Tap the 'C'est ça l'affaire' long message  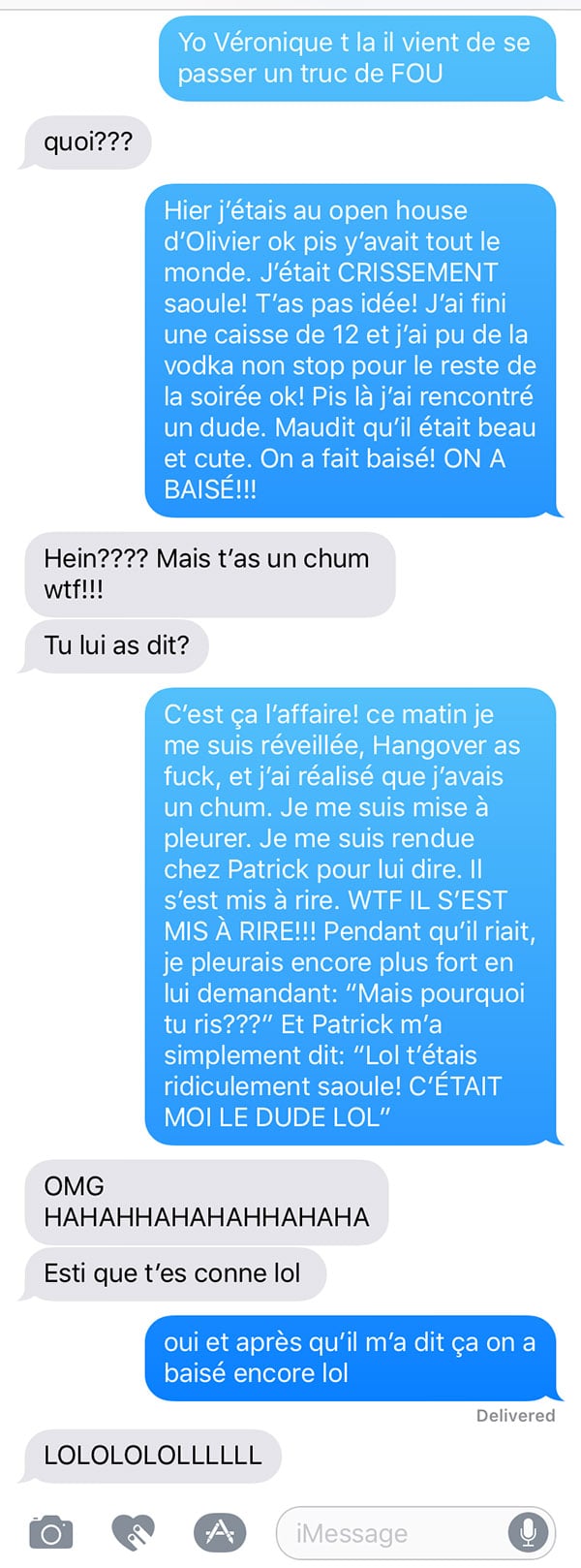click(x=352, y=916)
